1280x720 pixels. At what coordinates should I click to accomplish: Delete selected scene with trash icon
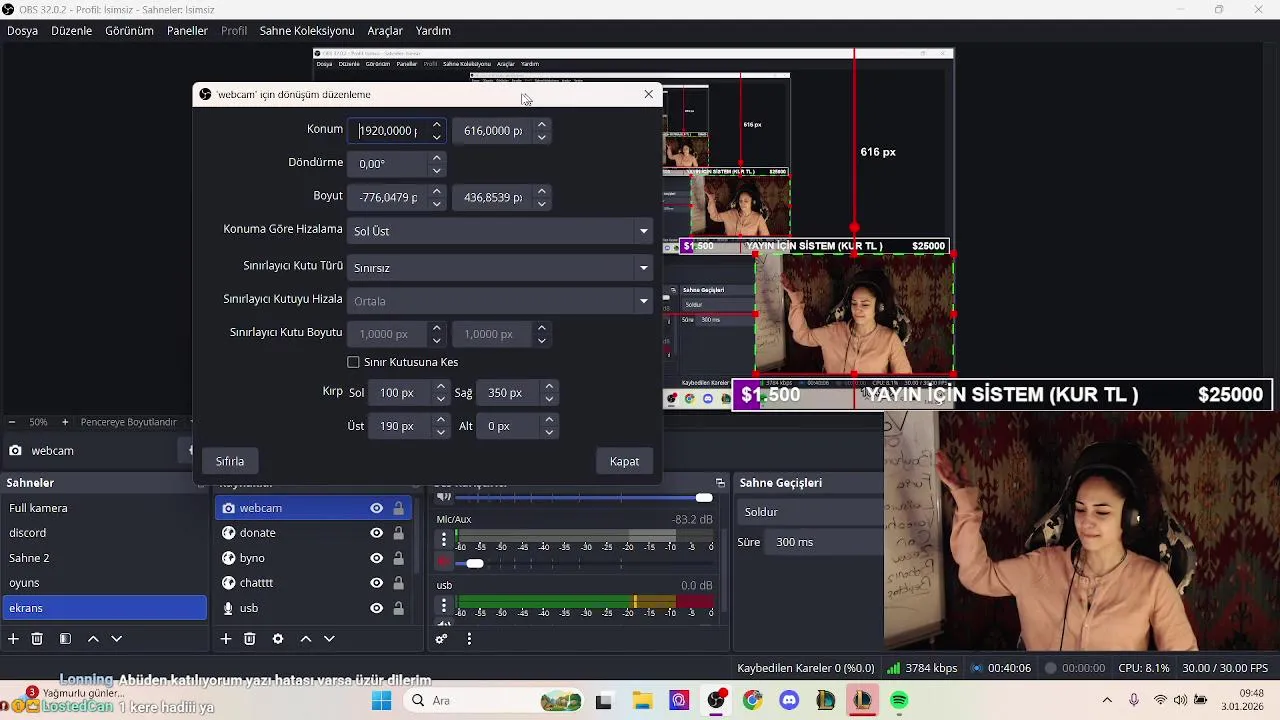[x=37, y=638]
